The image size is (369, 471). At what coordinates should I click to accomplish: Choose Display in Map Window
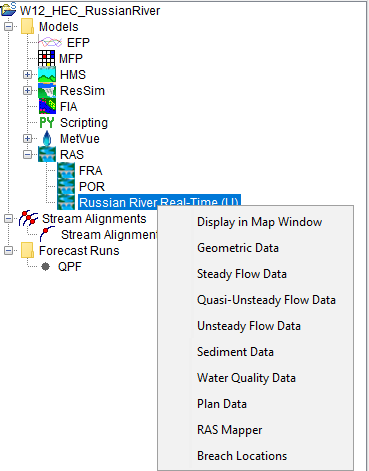coord(259,222)
